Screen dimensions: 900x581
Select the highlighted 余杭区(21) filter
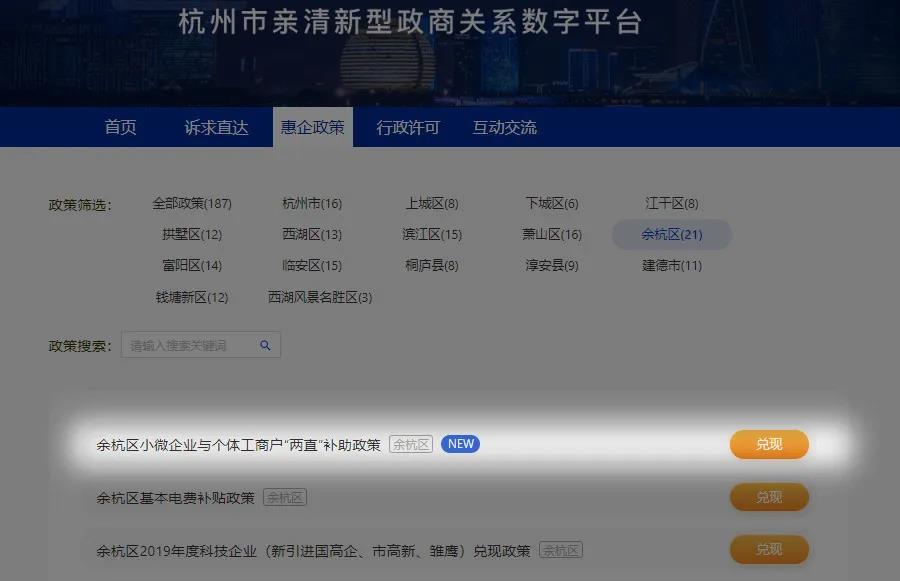(672, 235)
